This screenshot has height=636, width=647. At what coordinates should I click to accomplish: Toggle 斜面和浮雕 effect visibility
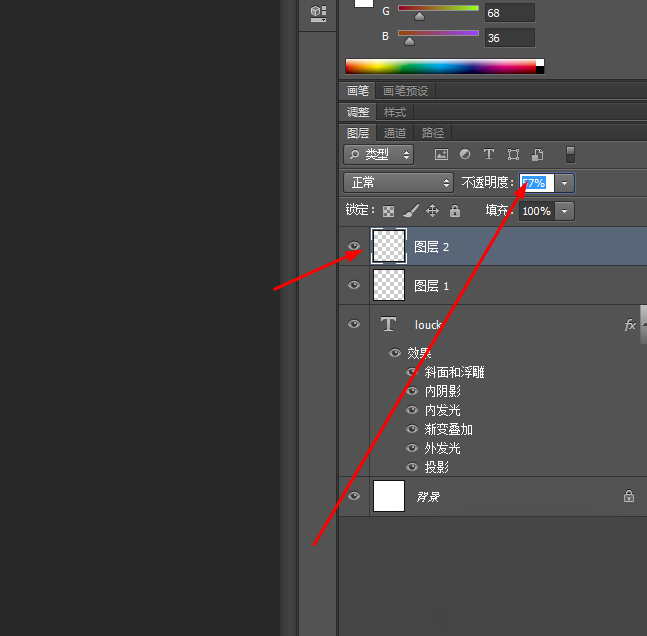point(412,372)
